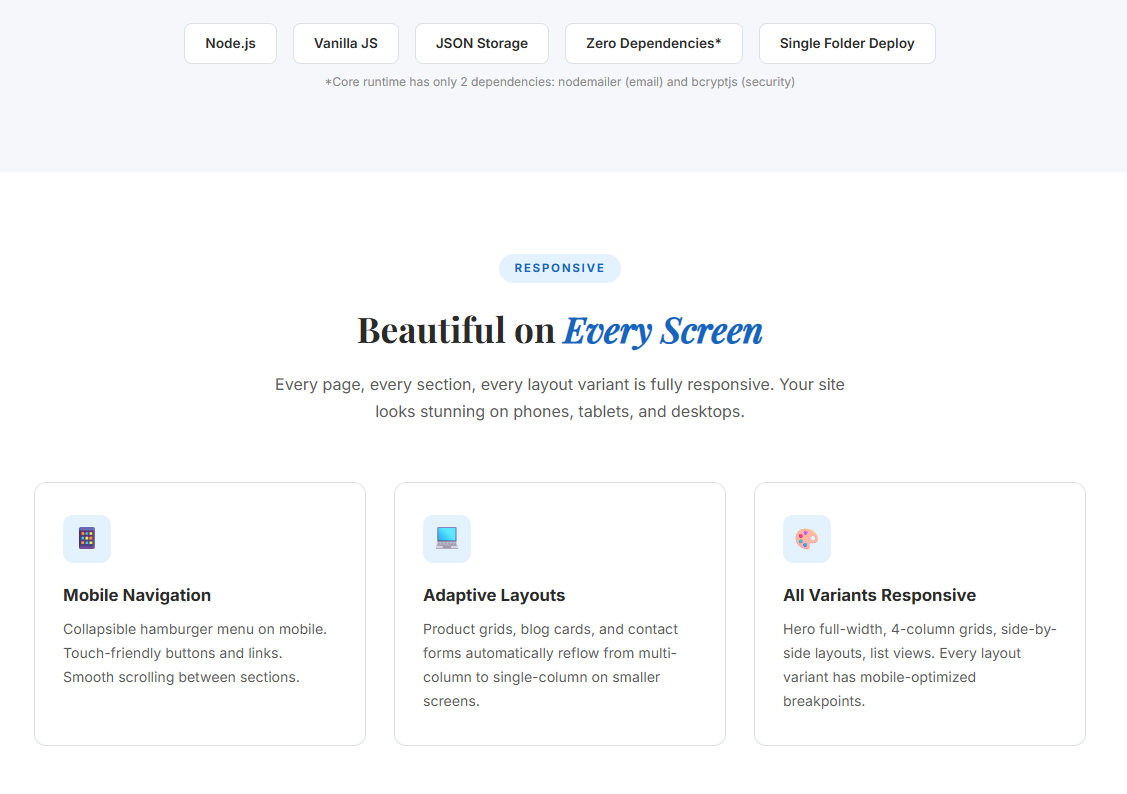Screen dimensions: 1127x794
Task: Click the core runtime dependencies footnote text
Action: 560,82
